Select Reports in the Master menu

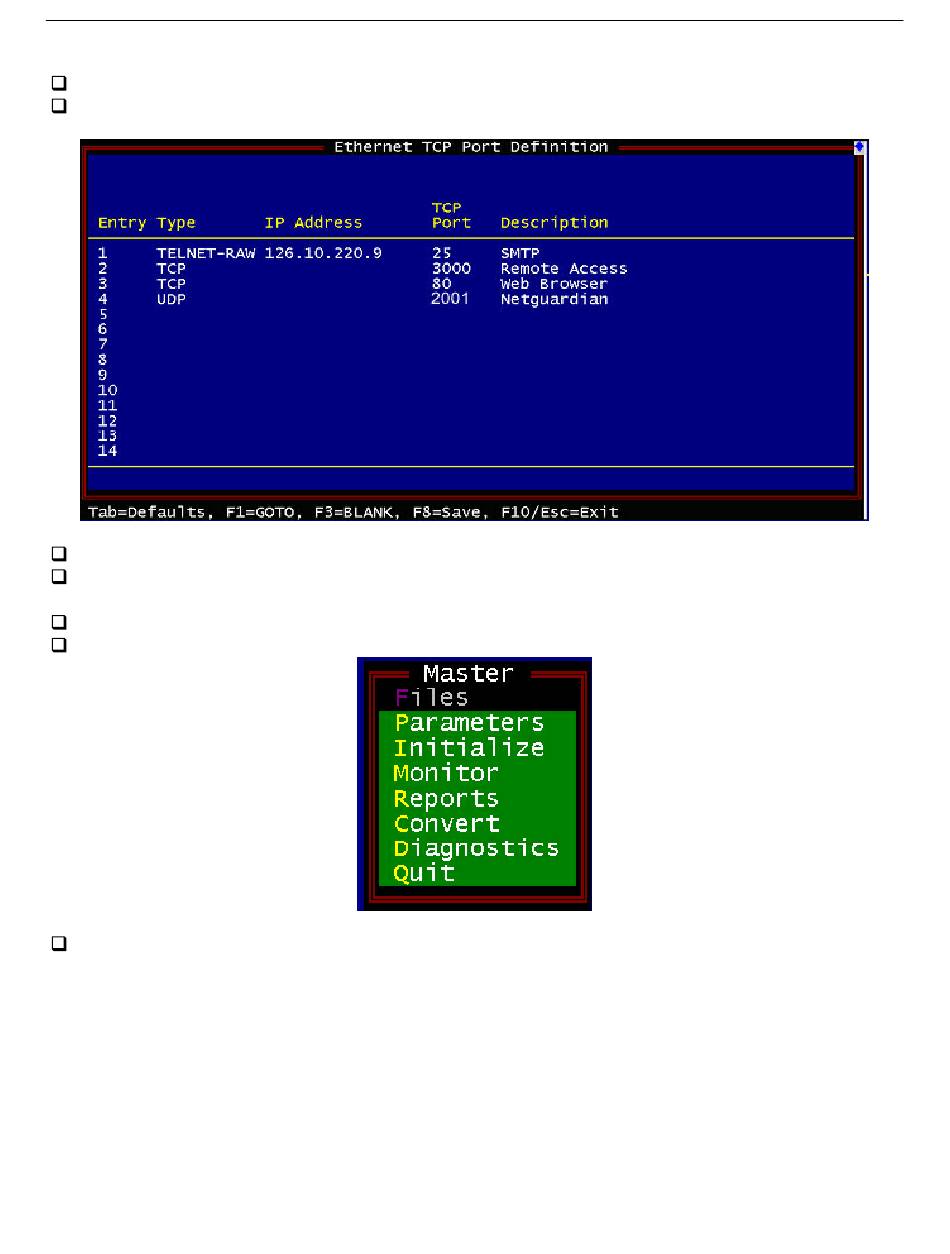click(x=446, y=798)
